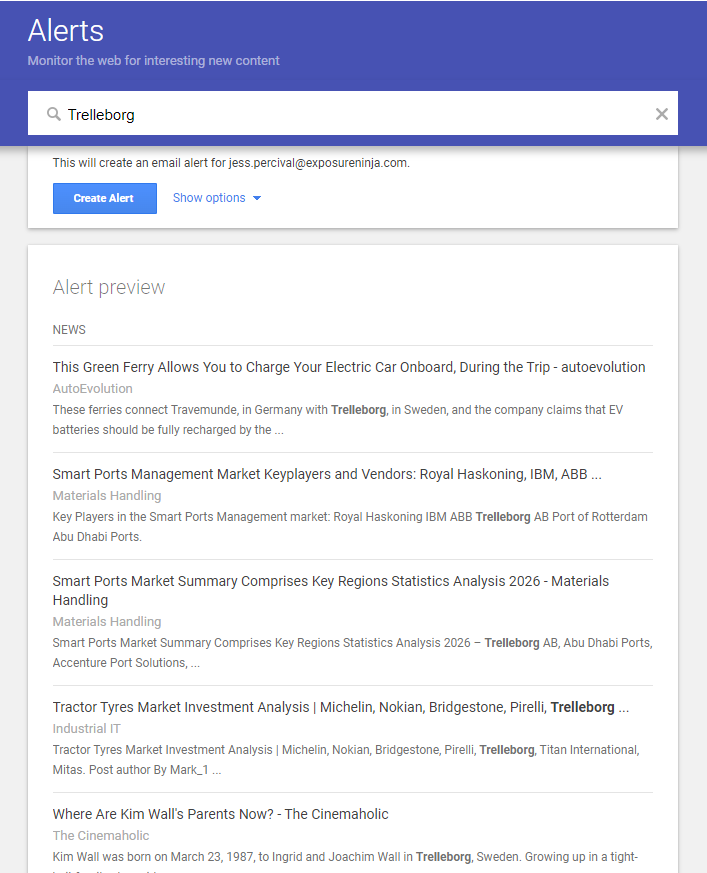Viewport: 707px width, 873px height.
Task: Select the AutoEvolution source name
Action: coord(93,389)
